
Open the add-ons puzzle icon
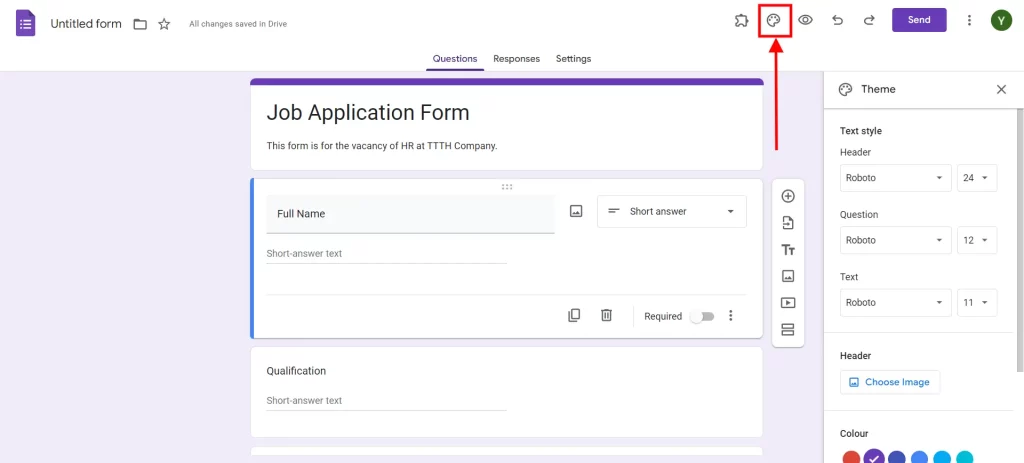741,20
